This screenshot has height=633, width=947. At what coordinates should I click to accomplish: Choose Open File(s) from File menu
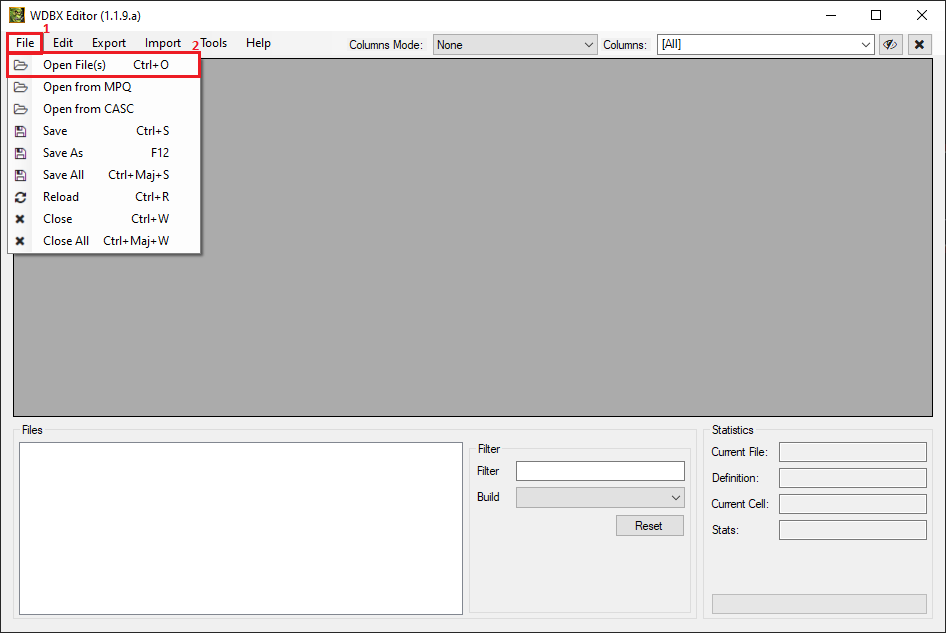tap(103, 65)
